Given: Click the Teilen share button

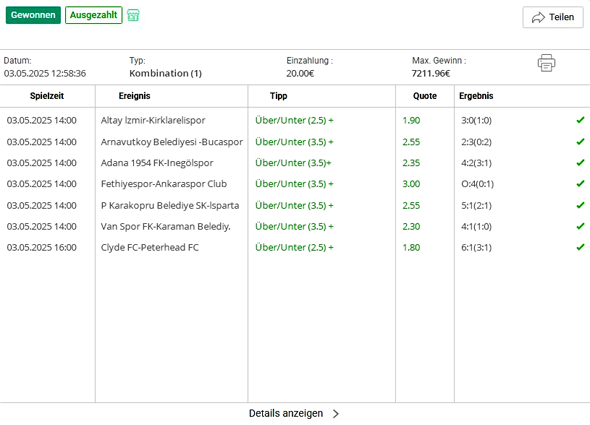Looking at the screenshot, I should (x=553, y=17).
